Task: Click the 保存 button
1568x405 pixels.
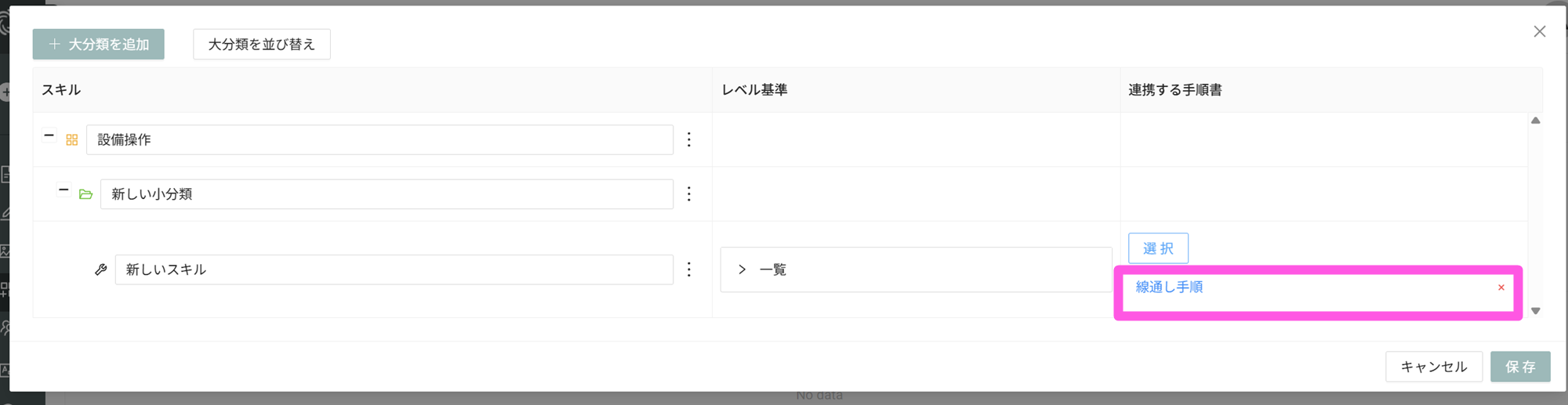Action: [1519, 367]
